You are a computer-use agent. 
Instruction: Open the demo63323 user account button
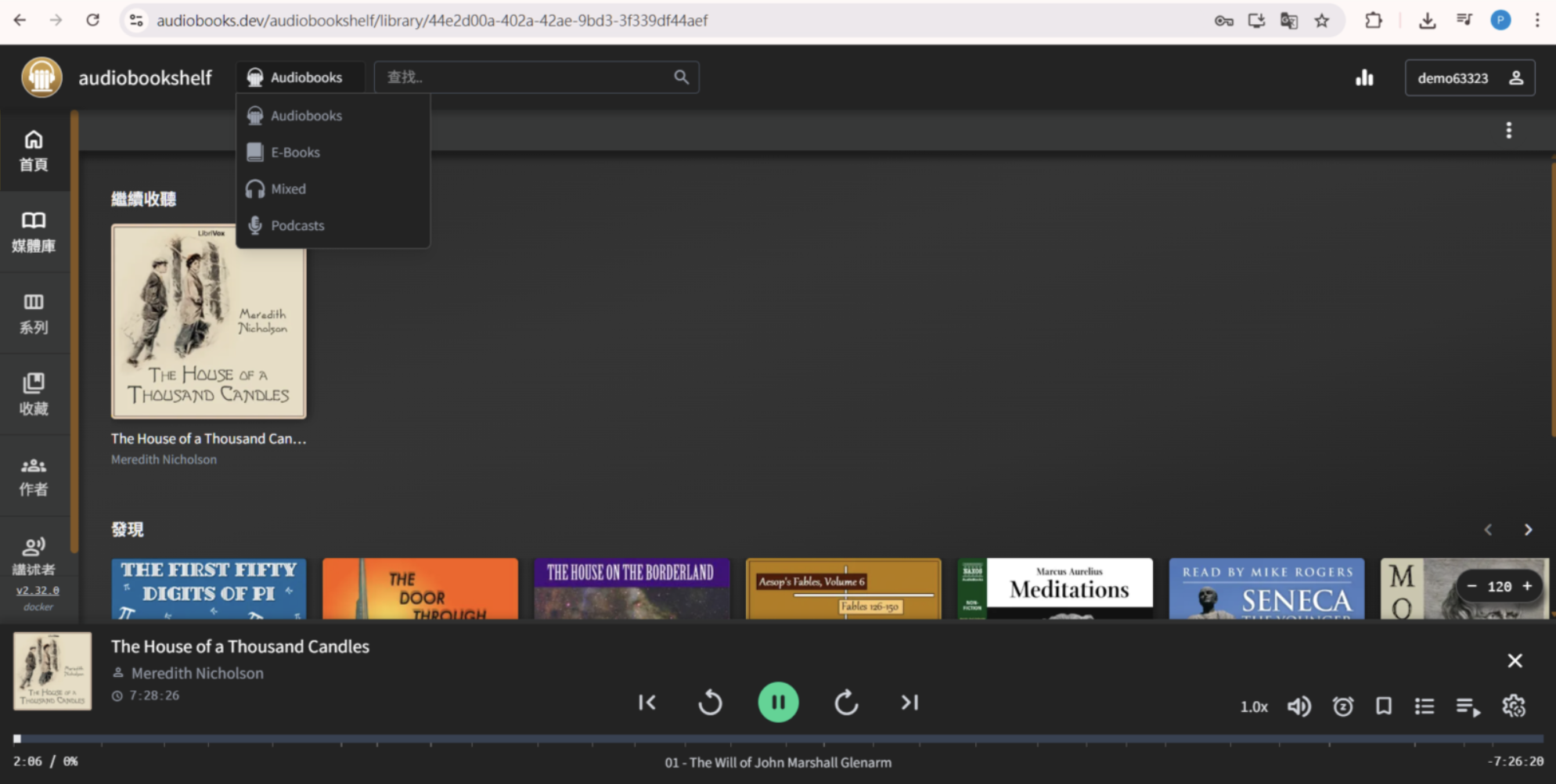(1469, 78)
